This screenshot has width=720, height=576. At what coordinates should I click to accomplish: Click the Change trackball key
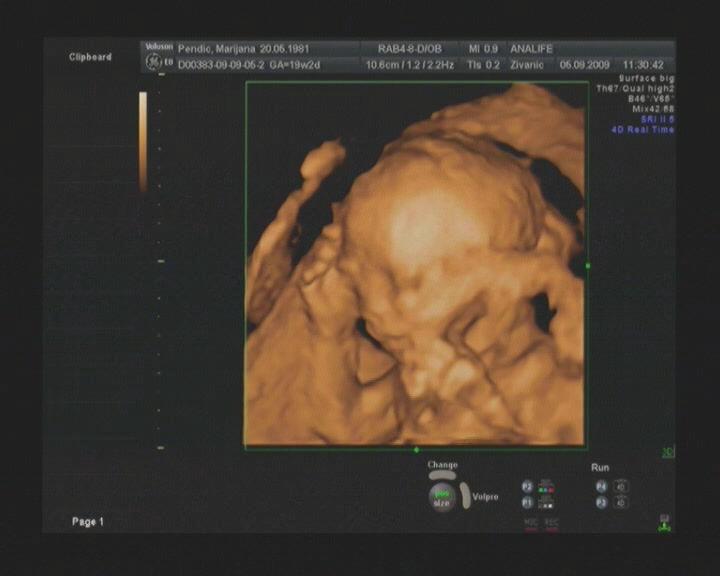coord(442,465)
